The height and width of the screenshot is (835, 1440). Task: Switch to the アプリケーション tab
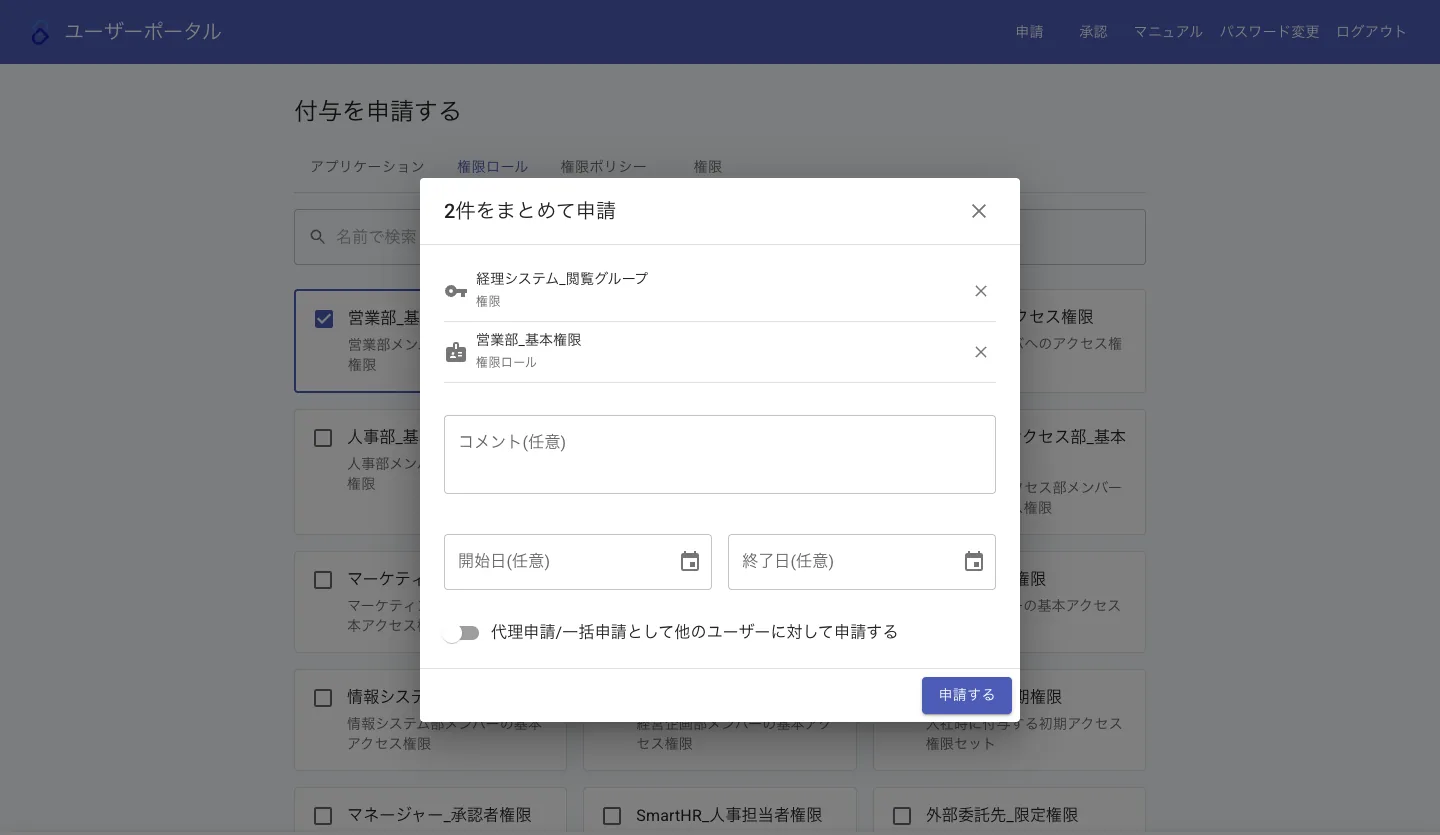pos(367,167)
